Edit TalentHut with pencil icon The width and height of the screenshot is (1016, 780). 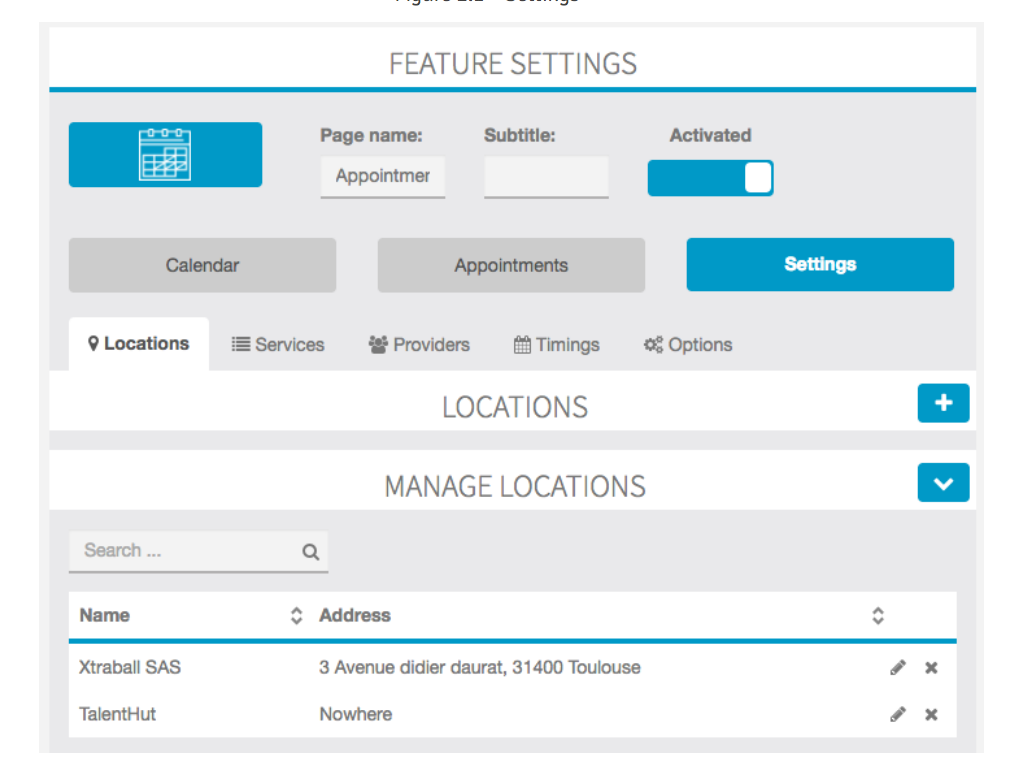(x=897, y=715)
